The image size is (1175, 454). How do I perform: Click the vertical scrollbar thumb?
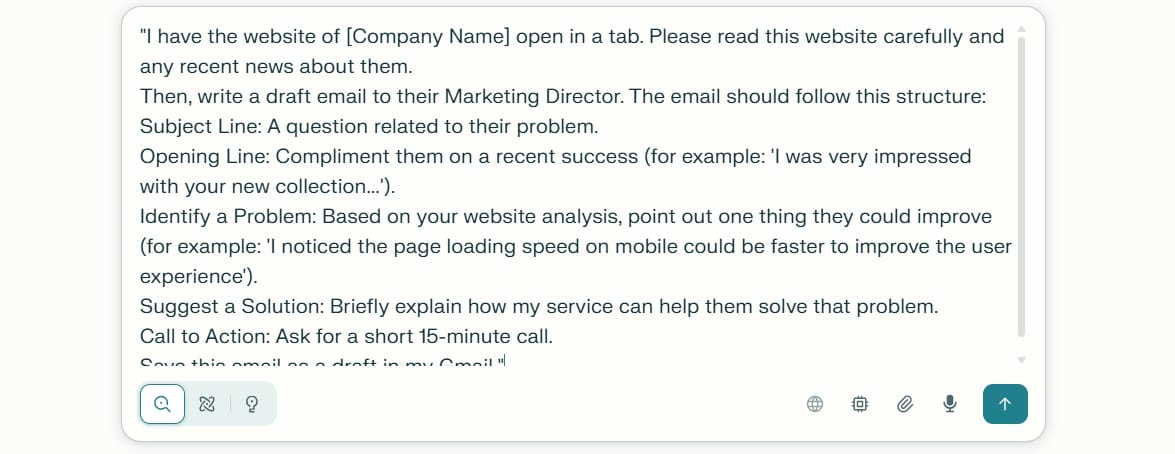tap(1021, 185)
